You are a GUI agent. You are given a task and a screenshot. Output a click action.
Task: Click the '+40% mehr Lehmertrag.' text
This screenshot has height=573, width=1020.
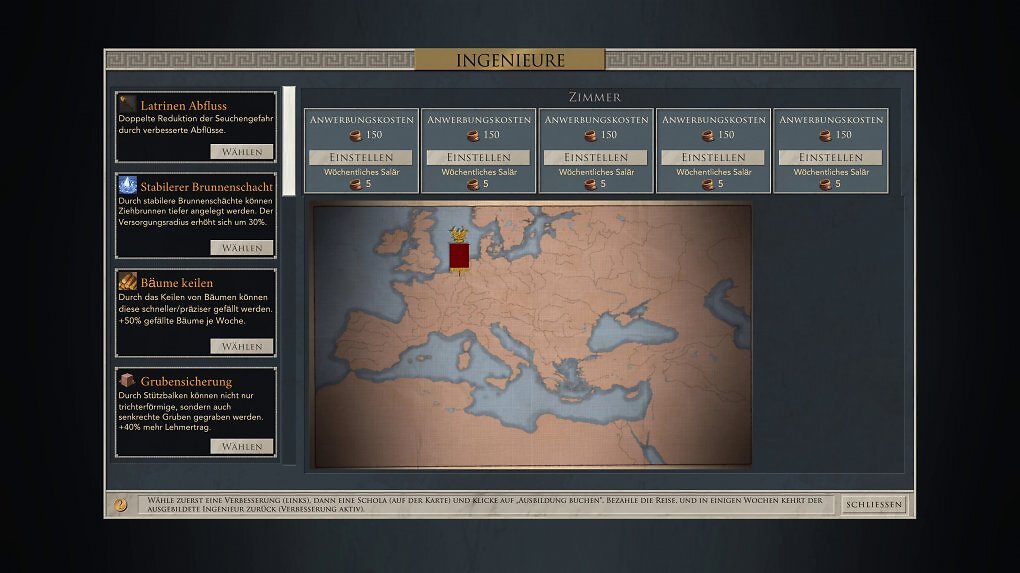click(x=165, y=427)
